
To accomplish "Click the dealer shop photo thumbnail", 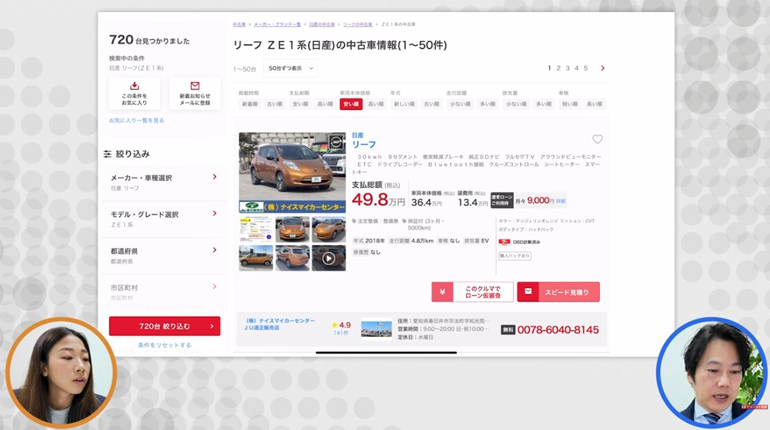I will click(376, 329).
